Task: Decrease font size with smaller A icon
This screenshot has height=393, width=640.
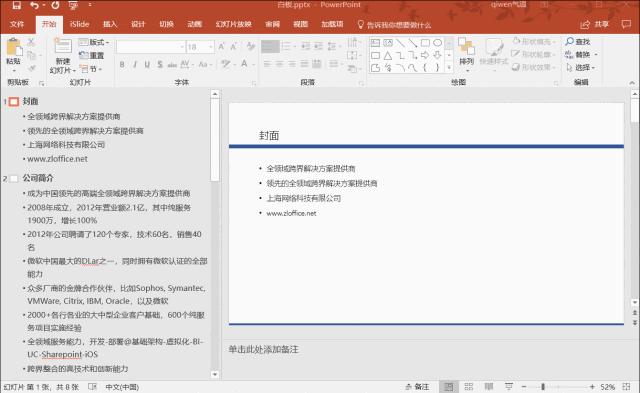Action: tap(234, 47)
